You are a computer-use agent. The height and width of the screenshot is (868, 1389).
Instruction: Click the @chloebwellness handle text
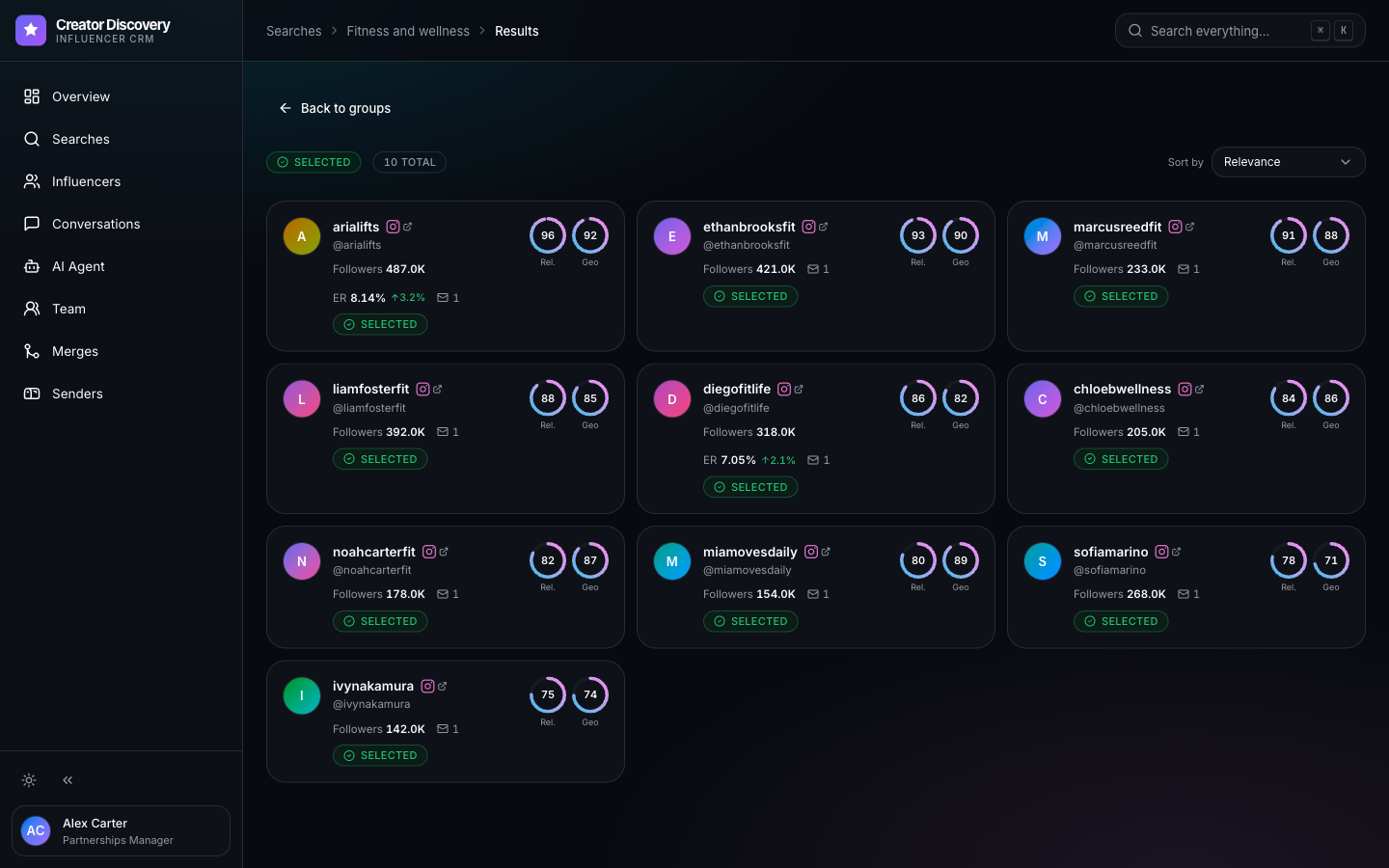pyautogui.click(x=1119, y=408)
